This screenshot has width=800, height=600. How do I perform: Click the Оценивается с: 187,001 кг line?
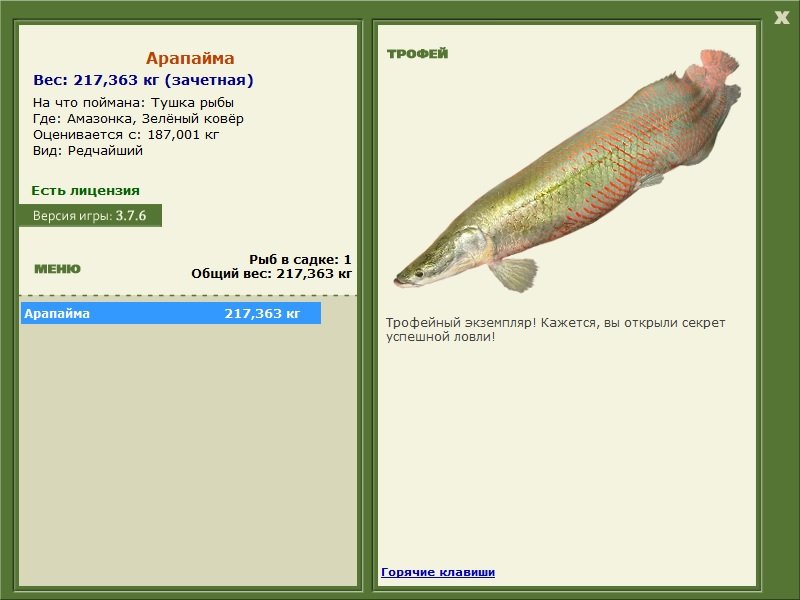click(x=126, y=135)
